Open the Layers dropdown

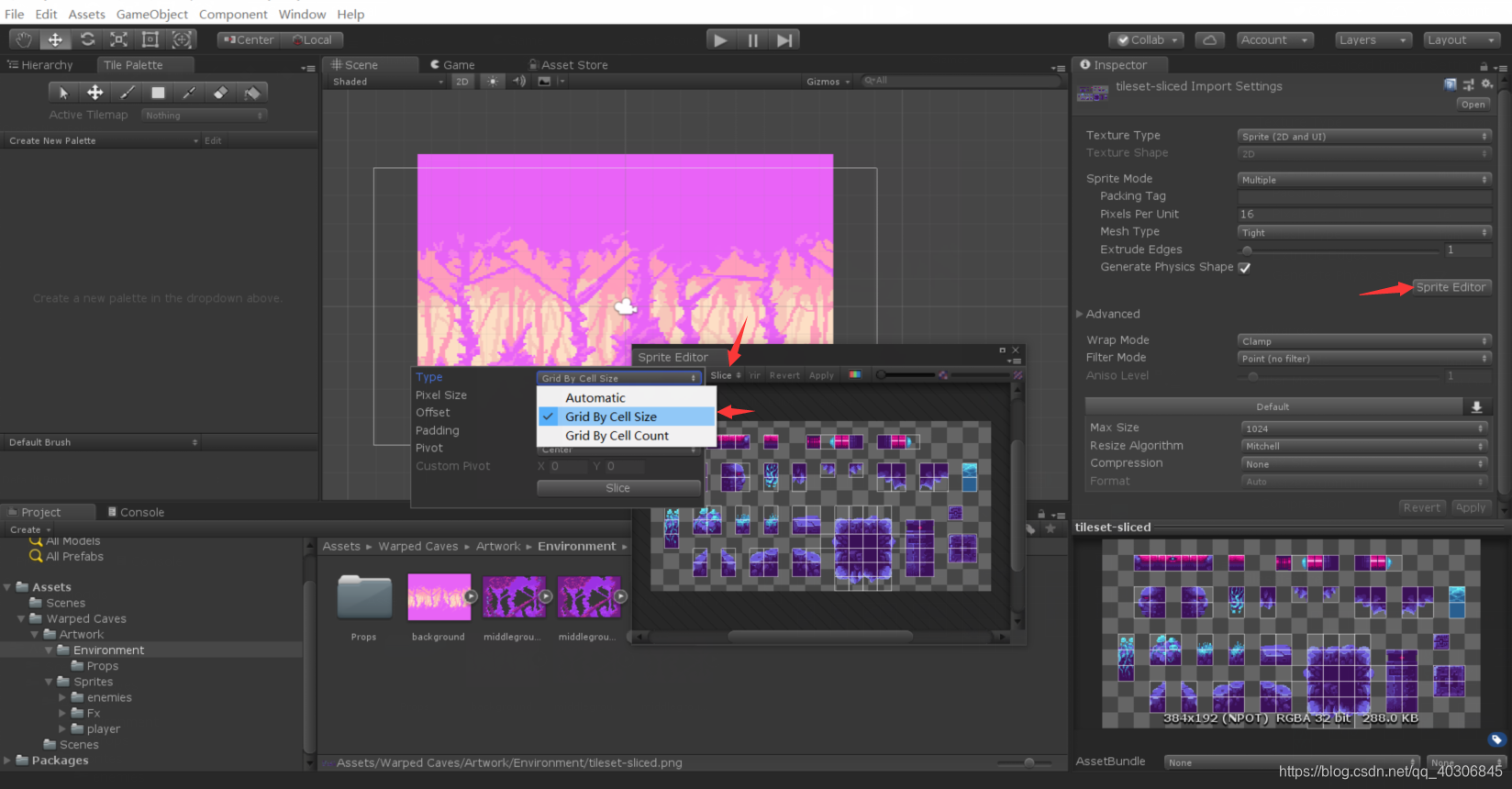tap(1372, 40)
